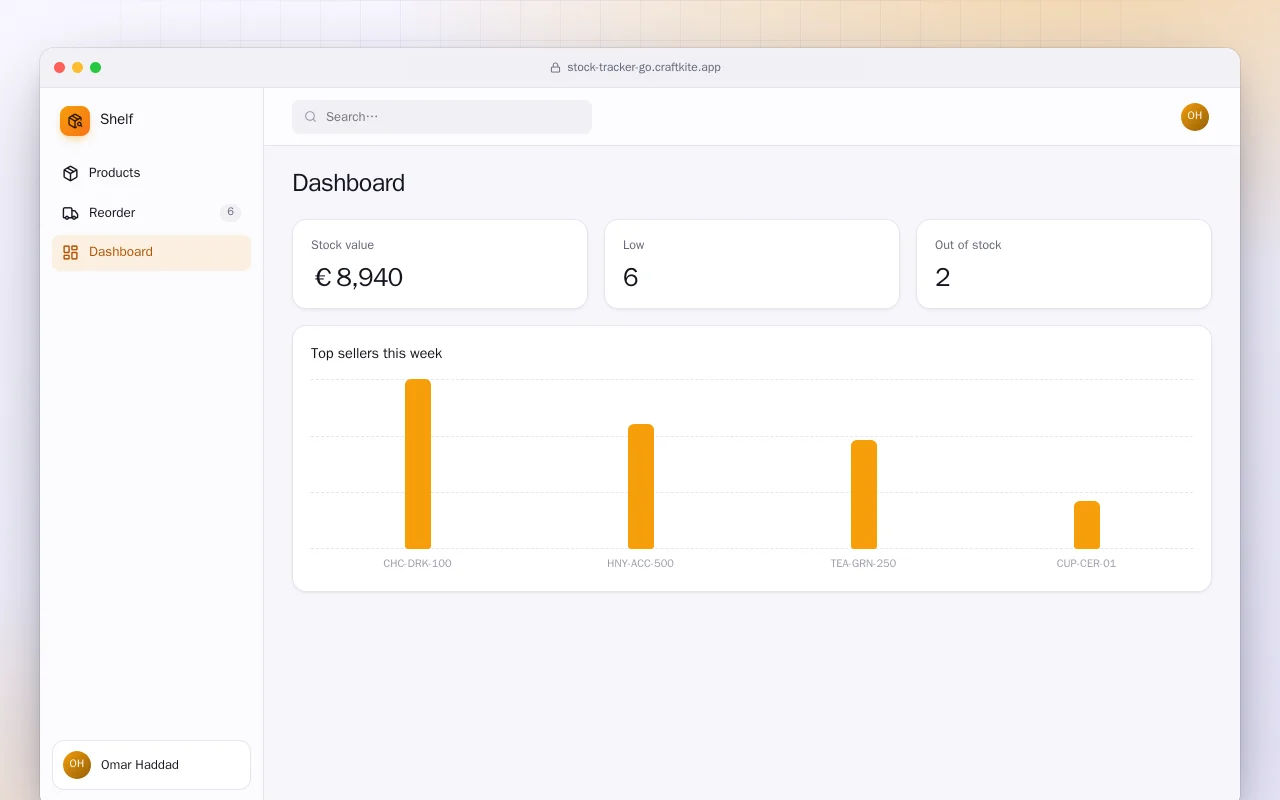Click the Stock value card

[x=440, y=264]
